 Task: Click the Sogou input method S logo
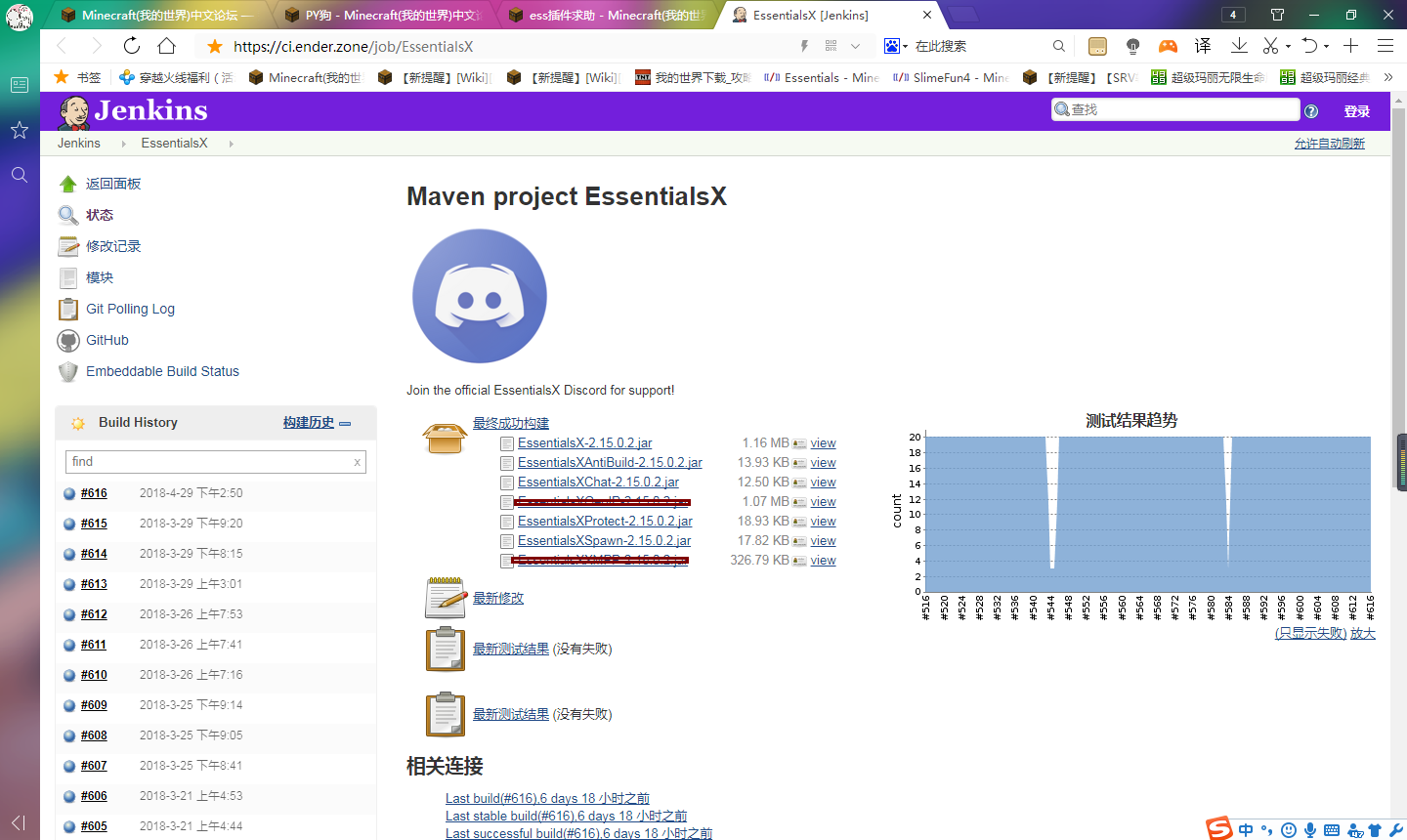(x=1218, y=828)
